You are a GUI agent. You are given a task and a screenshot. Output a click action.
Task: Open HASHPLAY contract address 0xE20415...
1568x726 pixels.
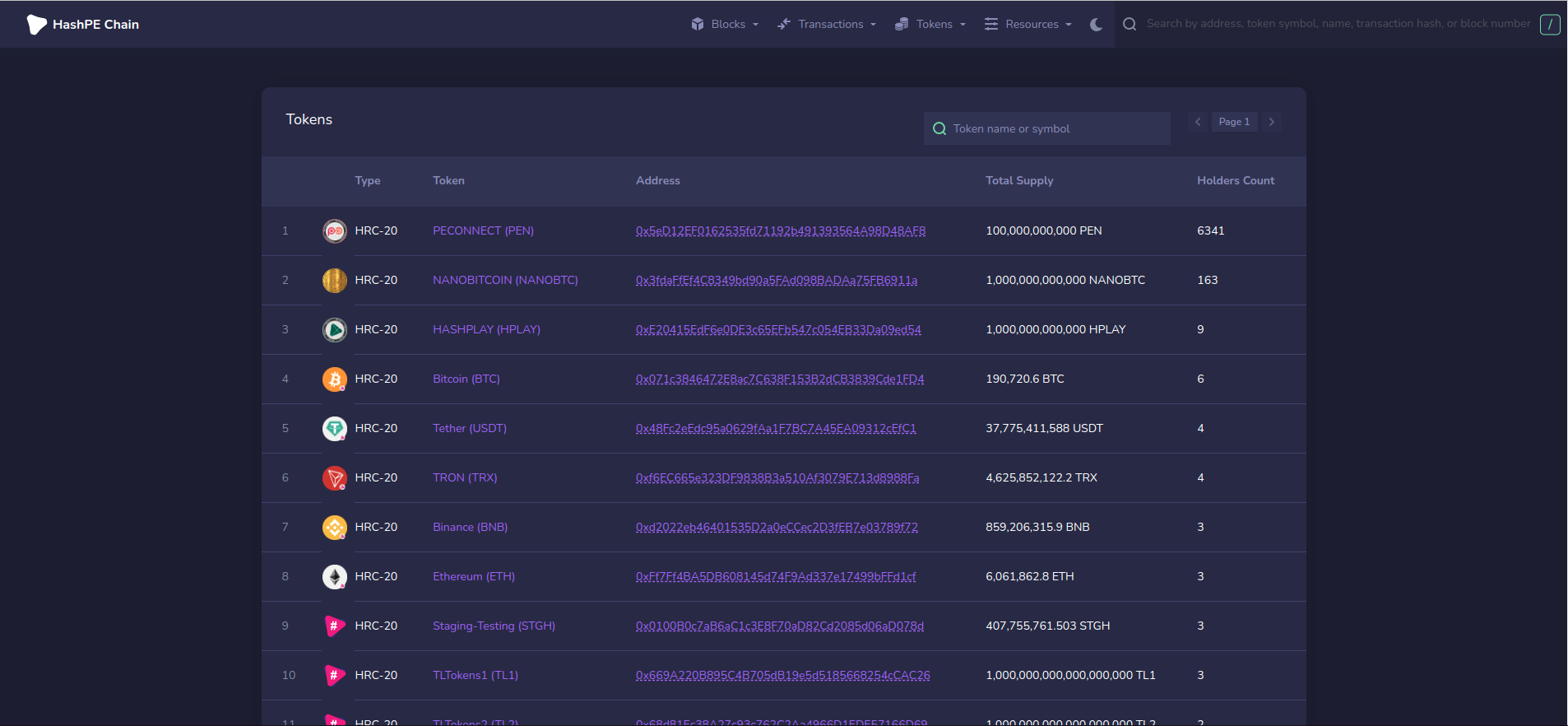[778, 329]
